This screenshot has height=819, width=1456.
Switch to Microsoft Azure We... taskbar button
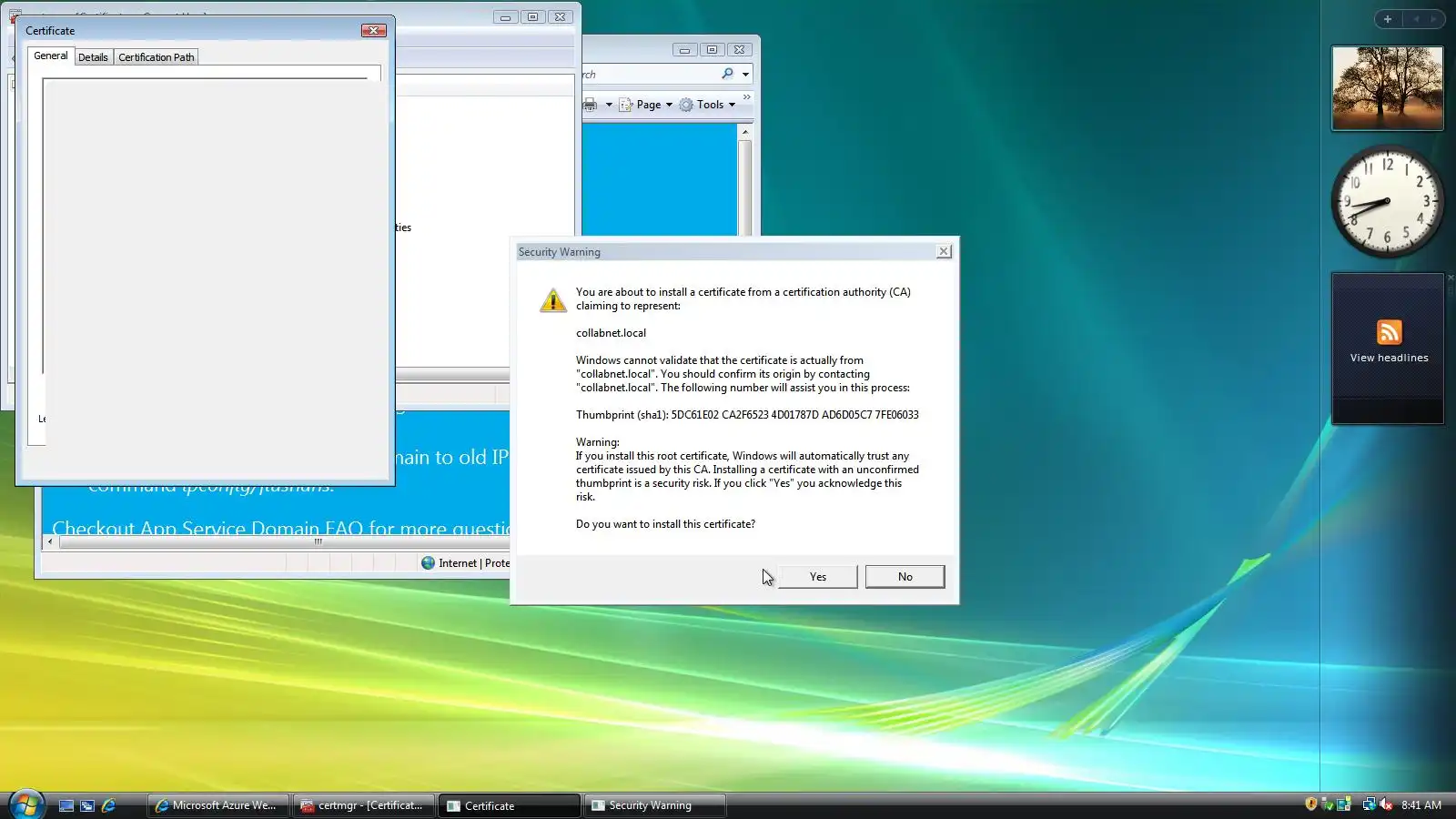218,805
